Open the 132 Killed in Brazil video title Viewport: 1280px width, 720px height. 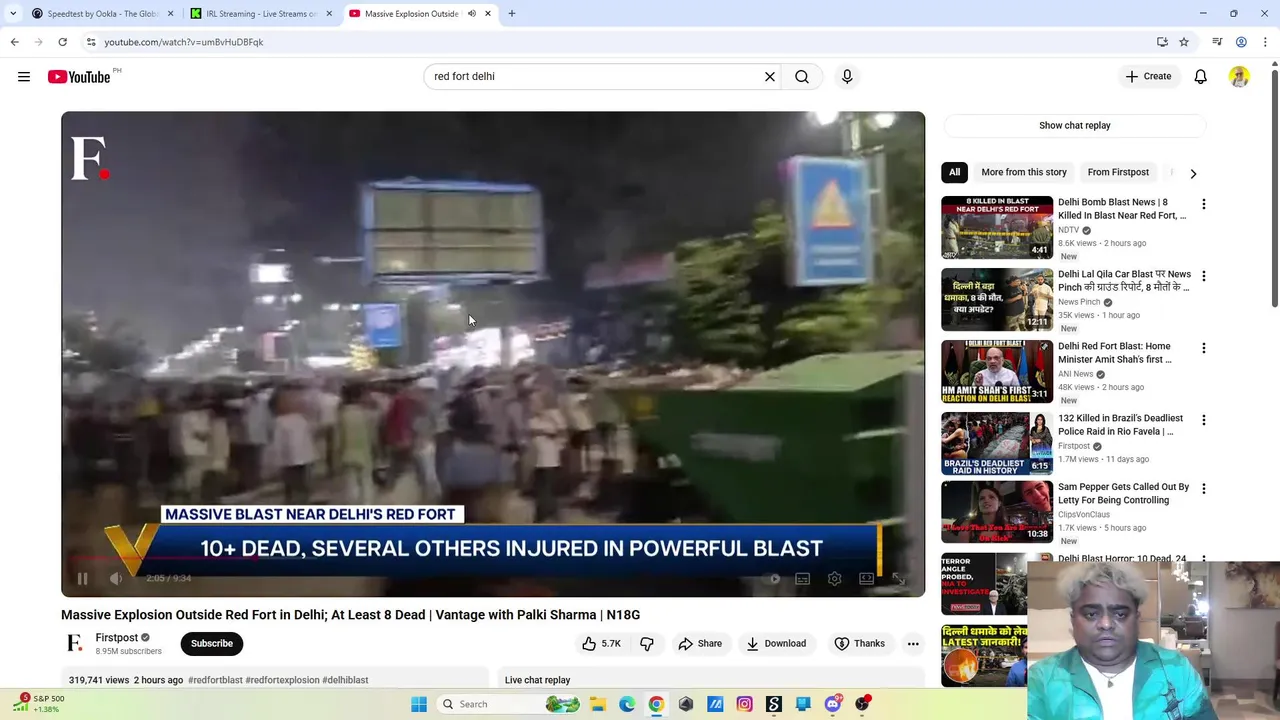pos(1121,425)
